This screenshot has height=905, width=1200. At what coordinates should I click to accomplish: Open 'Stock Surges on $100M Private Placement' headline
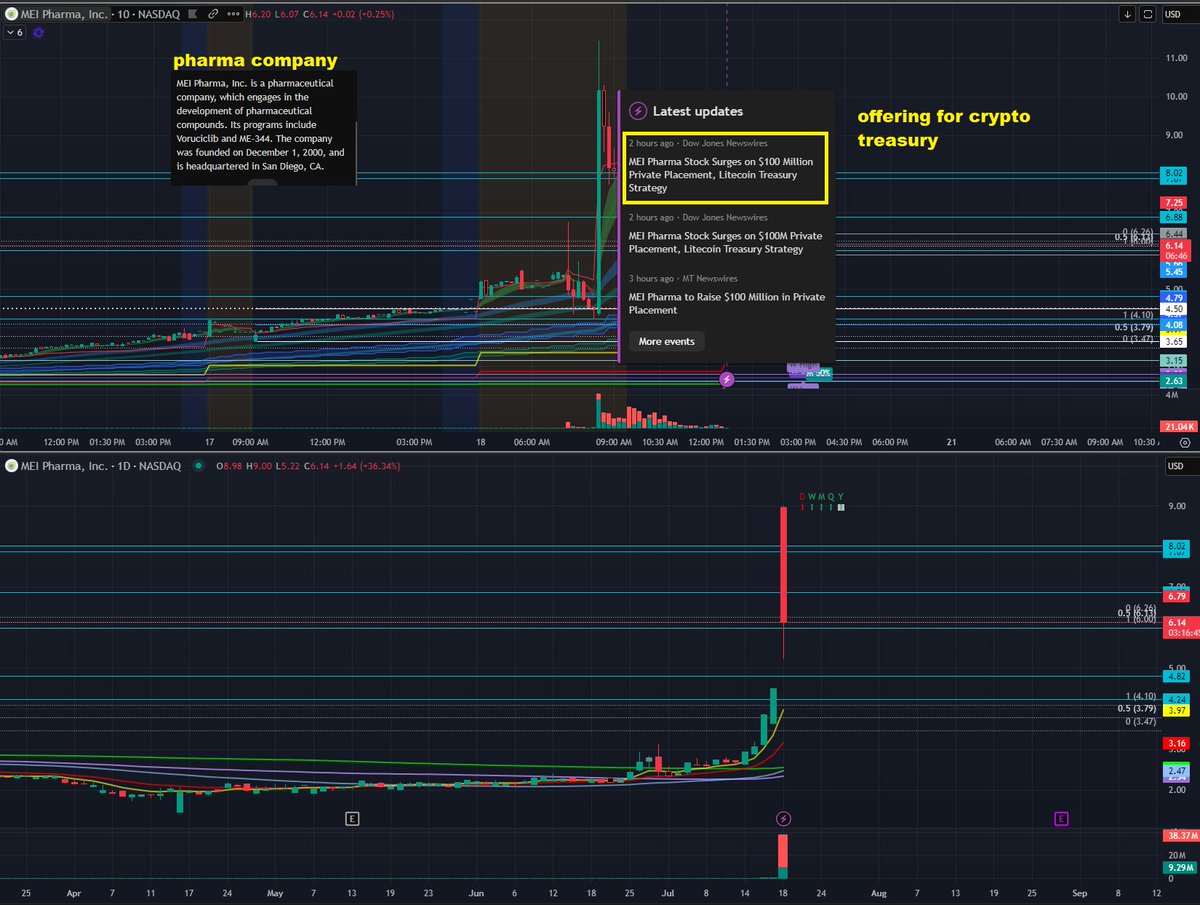tap(725, 242)
